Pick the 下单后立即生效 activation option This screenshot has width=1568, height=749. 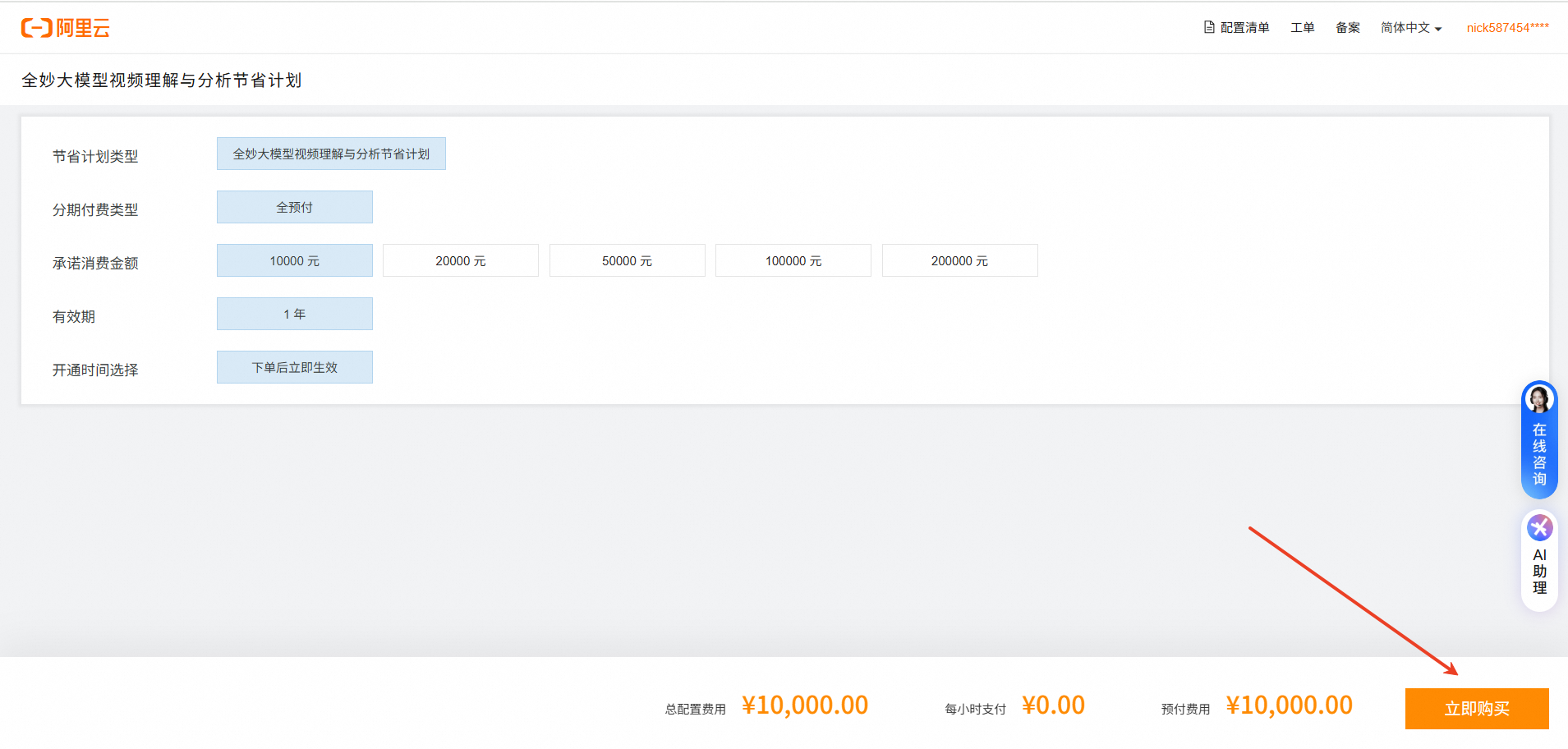295,367
